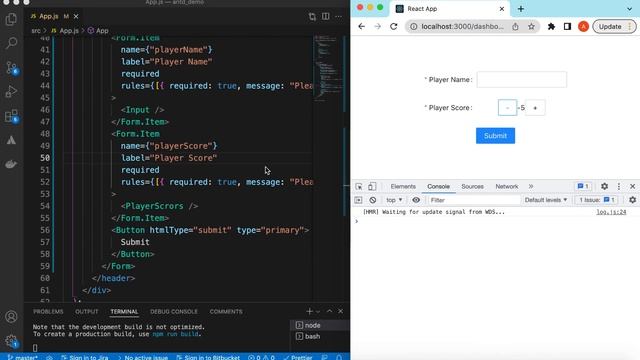Screen dimensions: 640x360
Task: Open the COMMENTS panel tab
Action: [226, 311]
